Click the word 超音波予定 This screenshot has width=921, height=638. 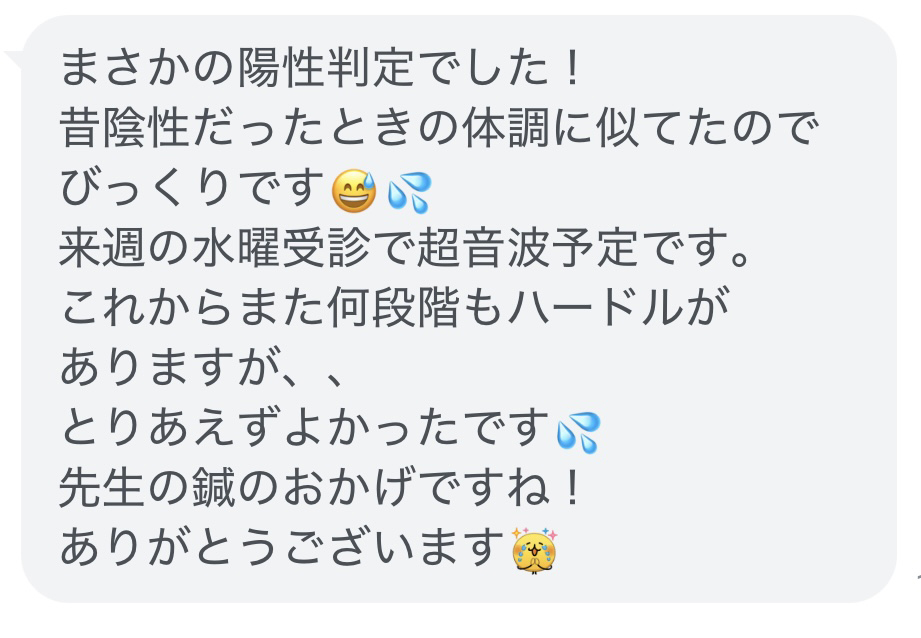[527, 248]
